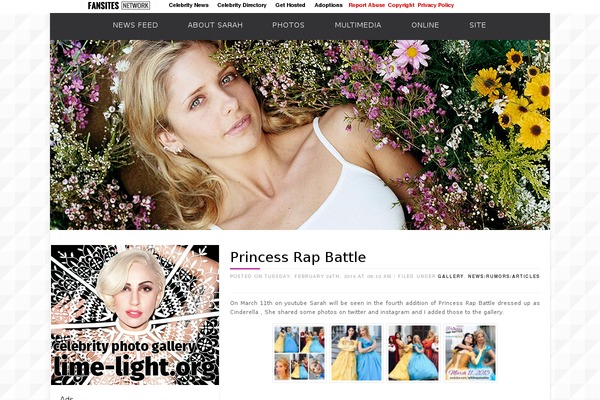Open Adoptions link in top bar
Viewport: 600px width, 400px height.
tap(328, 5)
